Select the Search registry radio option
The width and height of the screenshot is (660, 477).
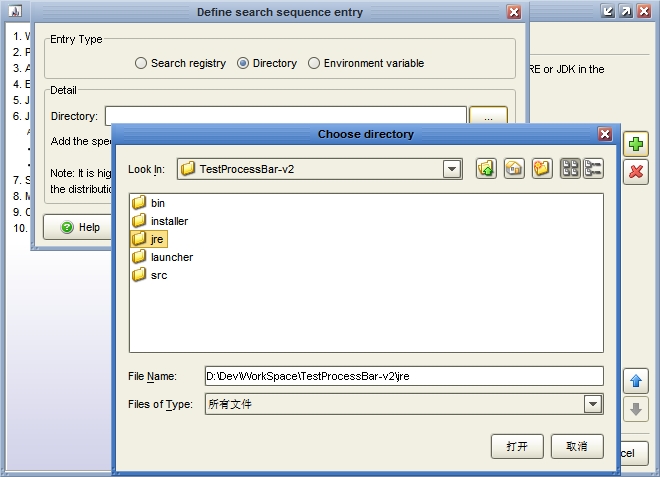coord(180,63)
